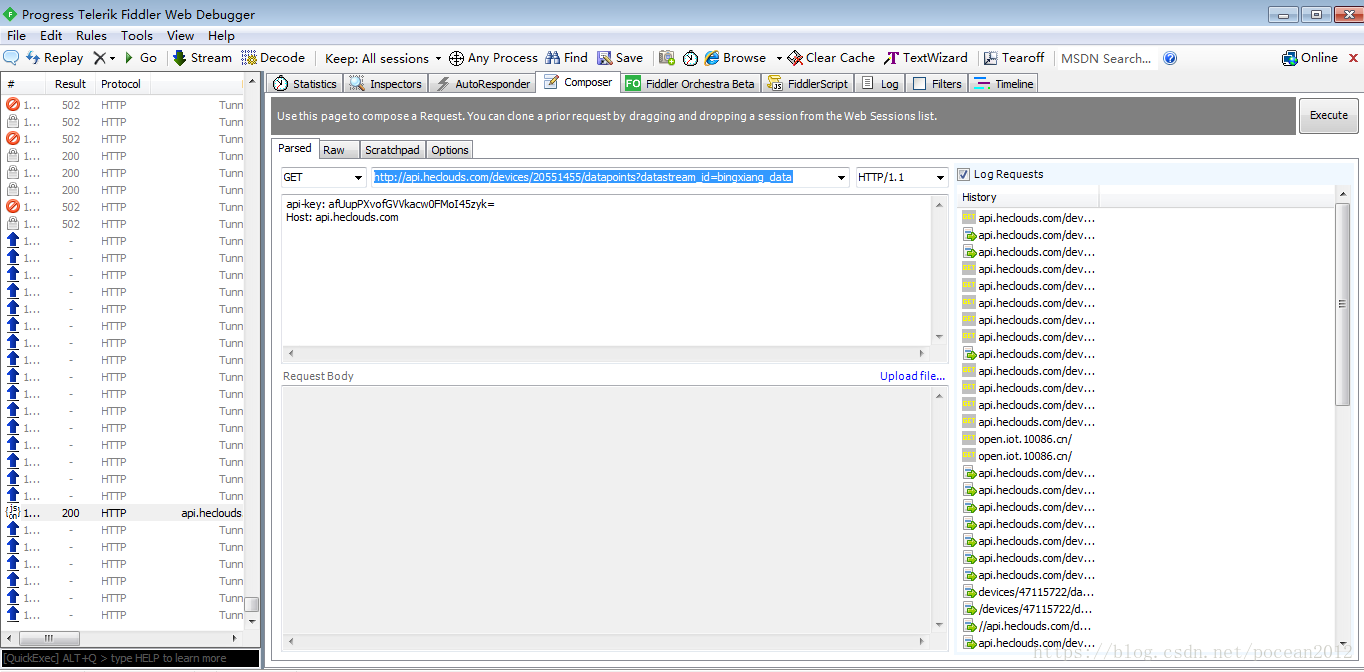The image size is (1364, 672).
Task: Click the Upload file... link
Action: pos(912,376)
